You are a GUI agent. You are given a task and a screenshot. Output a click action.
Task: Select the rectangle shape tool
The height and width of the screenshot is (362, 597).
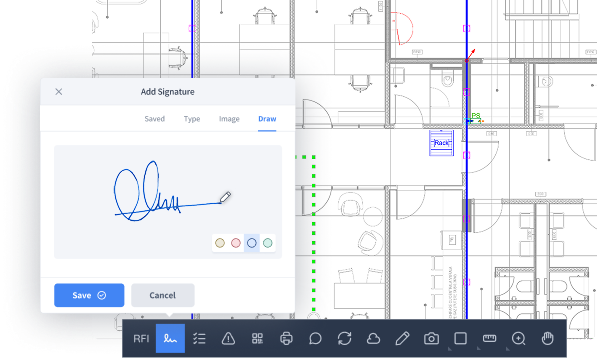tap(460, 338)
